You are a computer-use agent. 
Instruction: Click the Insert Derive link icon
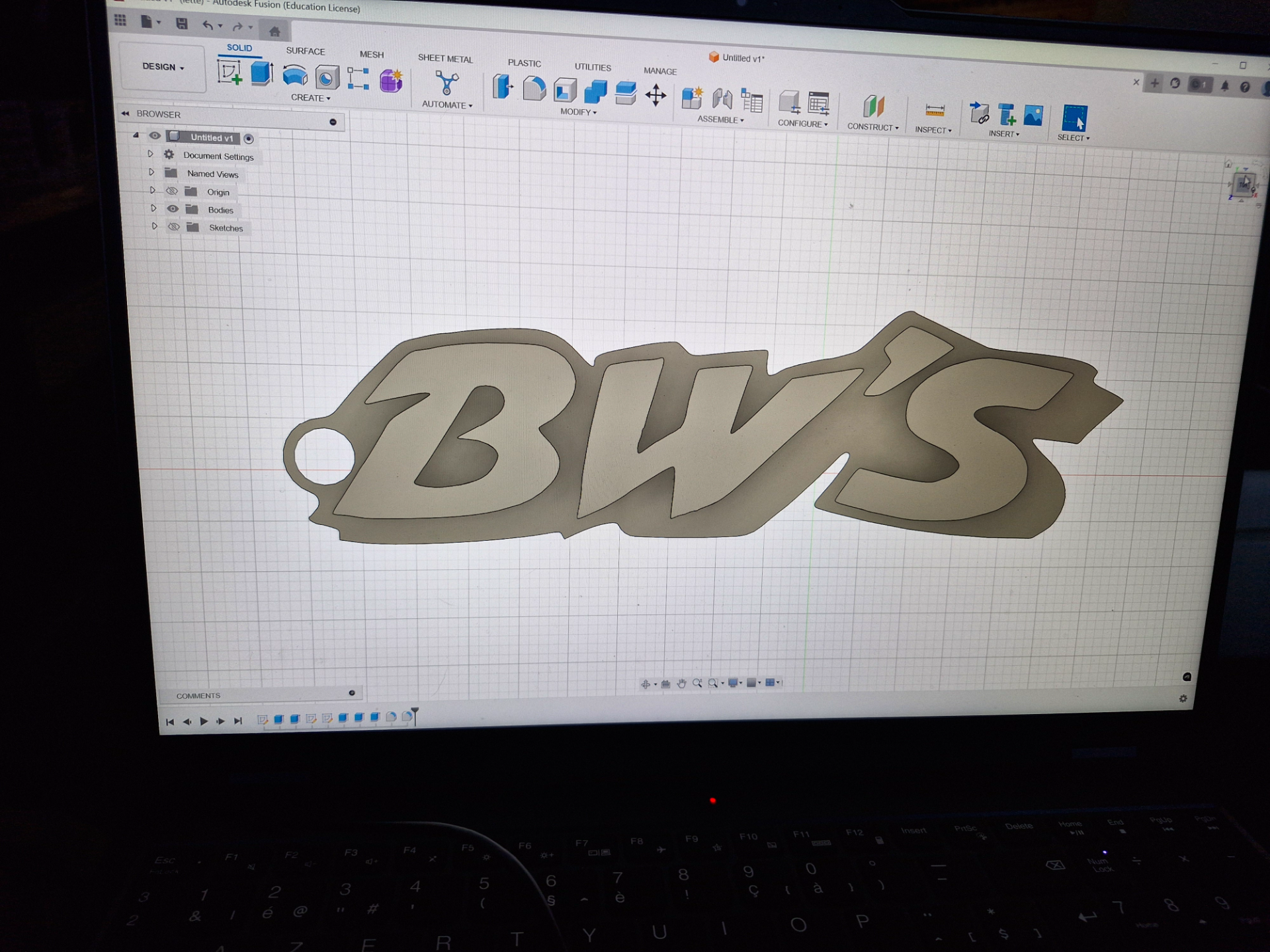(x=979, y=113)
